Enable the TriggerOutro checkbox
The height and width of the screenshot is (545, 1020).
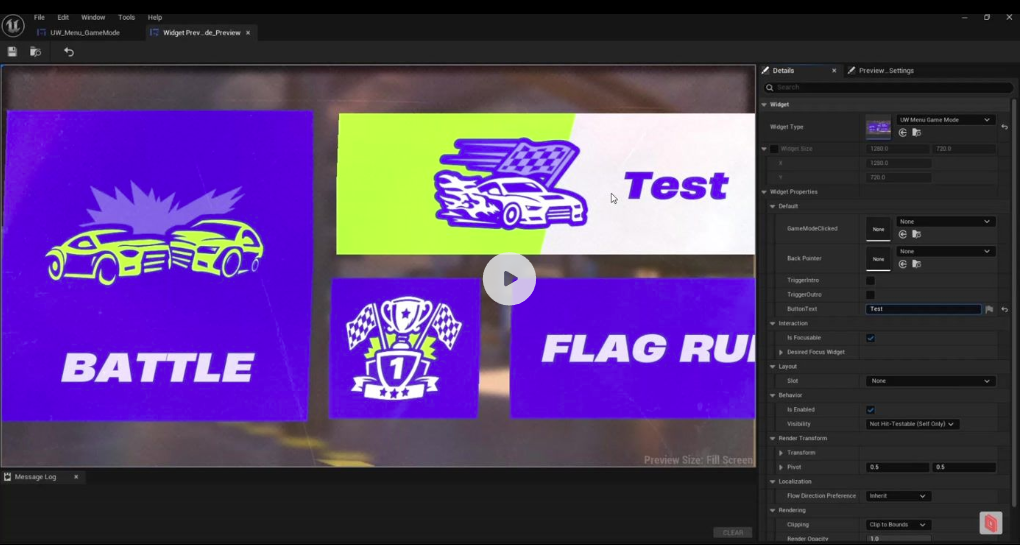[x=870, y=295]
